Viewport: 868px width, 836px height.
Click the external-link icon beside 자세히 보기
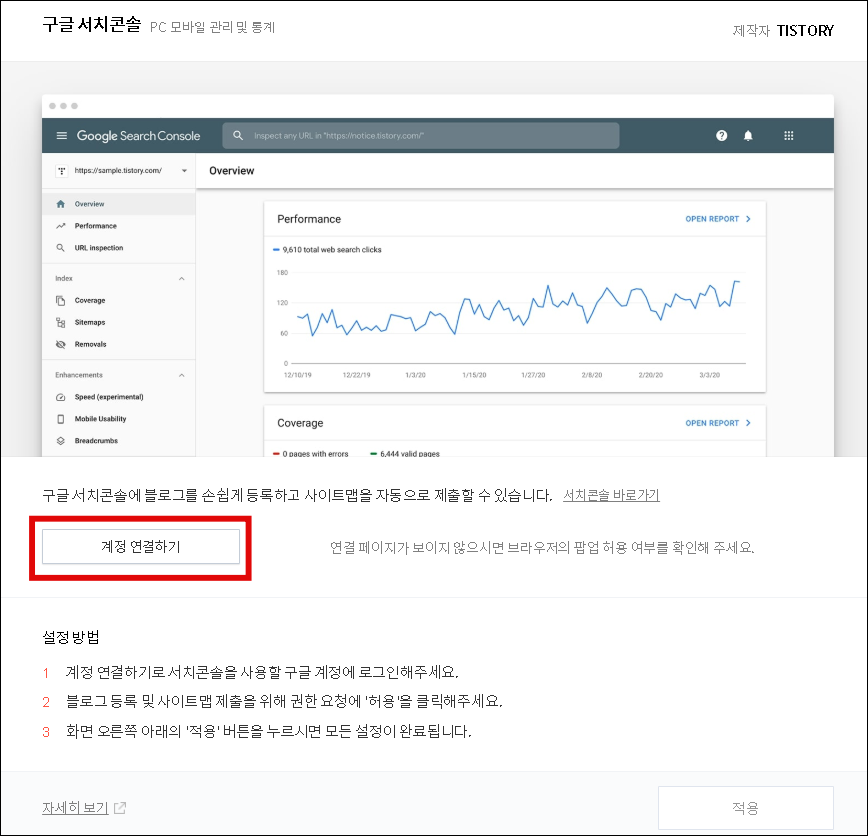(x=120, y=808)
